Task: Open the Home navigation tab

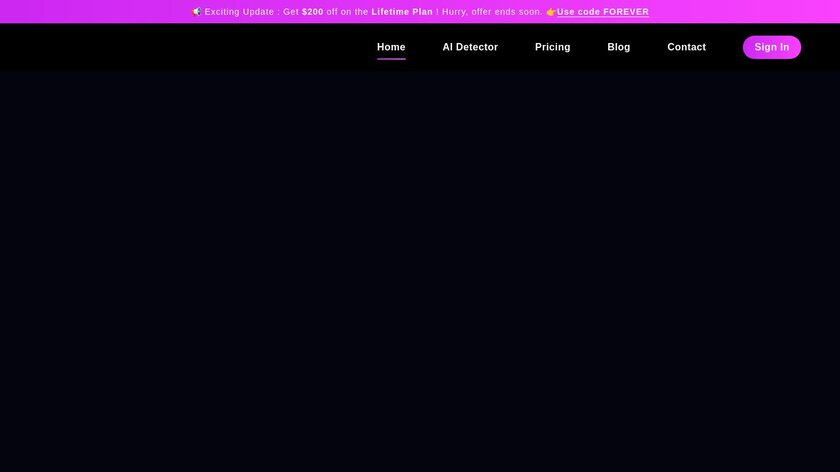Action: click(x=391, y=47)
